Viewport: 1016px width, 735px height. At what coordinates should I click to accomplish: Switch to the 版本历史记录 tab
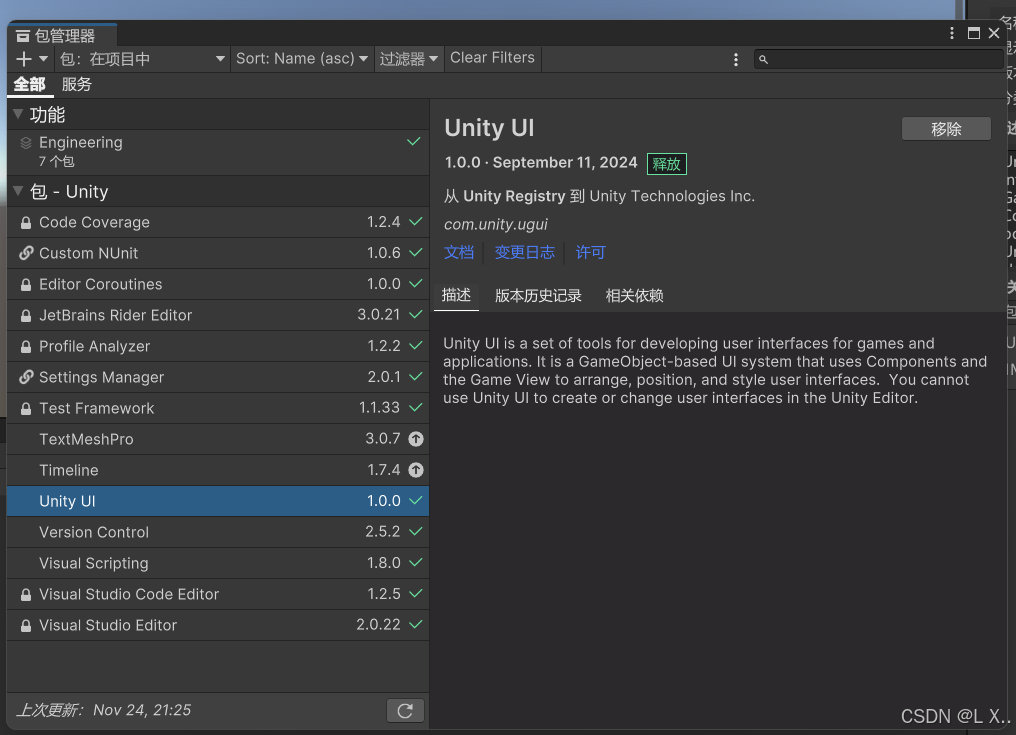pos(538,296)
